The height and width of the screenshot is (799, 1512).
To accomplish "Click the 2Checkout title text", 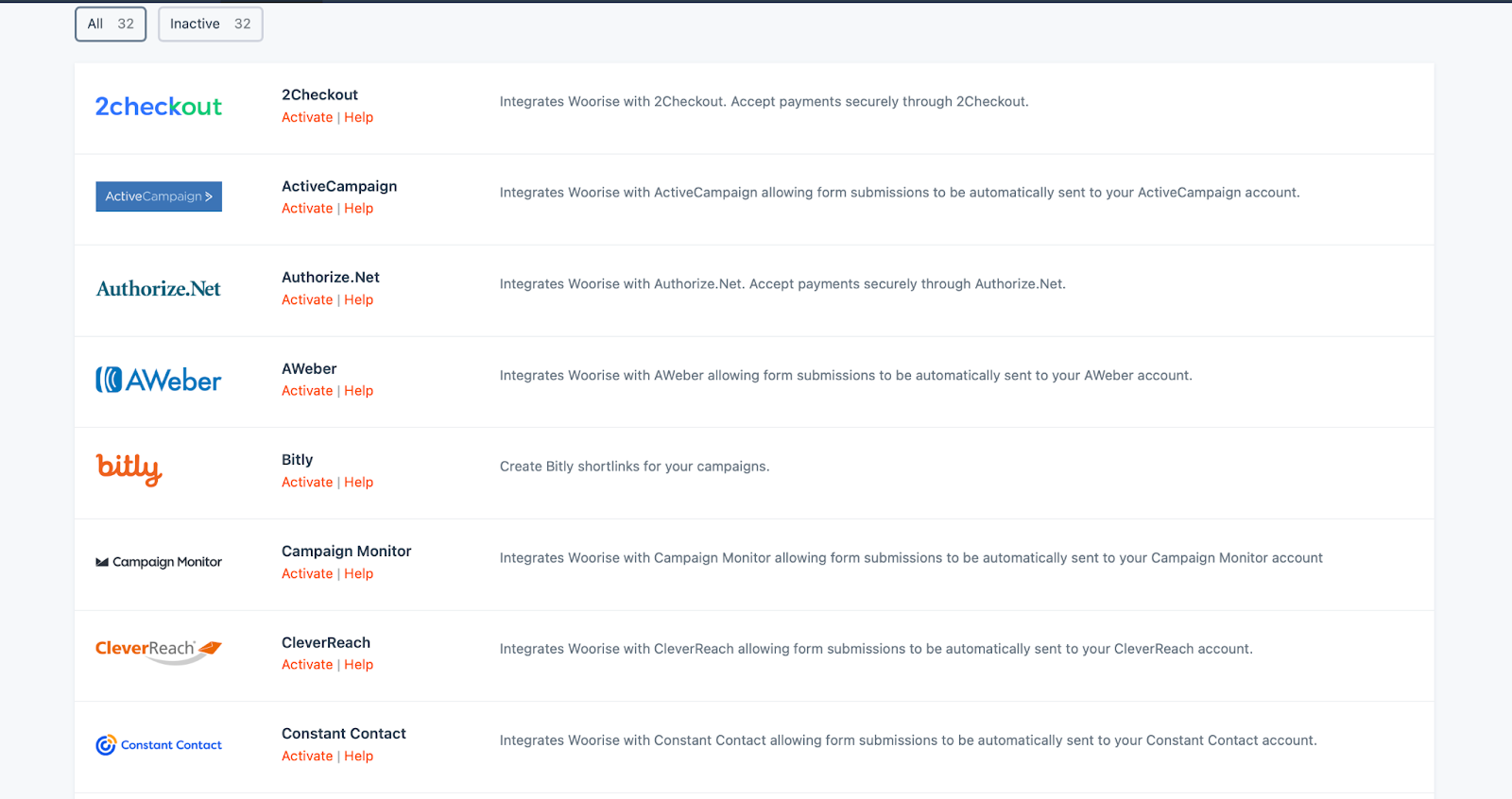I will (319, 94).
